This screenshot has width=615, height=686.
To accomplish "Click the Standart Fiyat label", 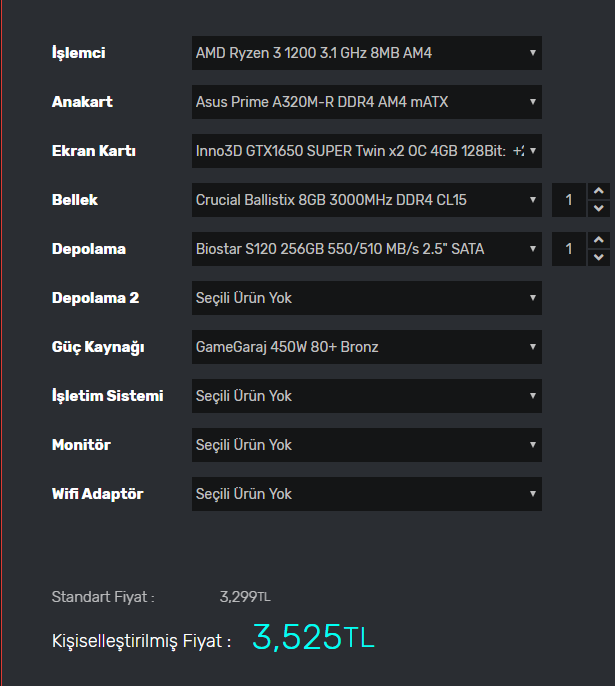I will click(103, 597).
